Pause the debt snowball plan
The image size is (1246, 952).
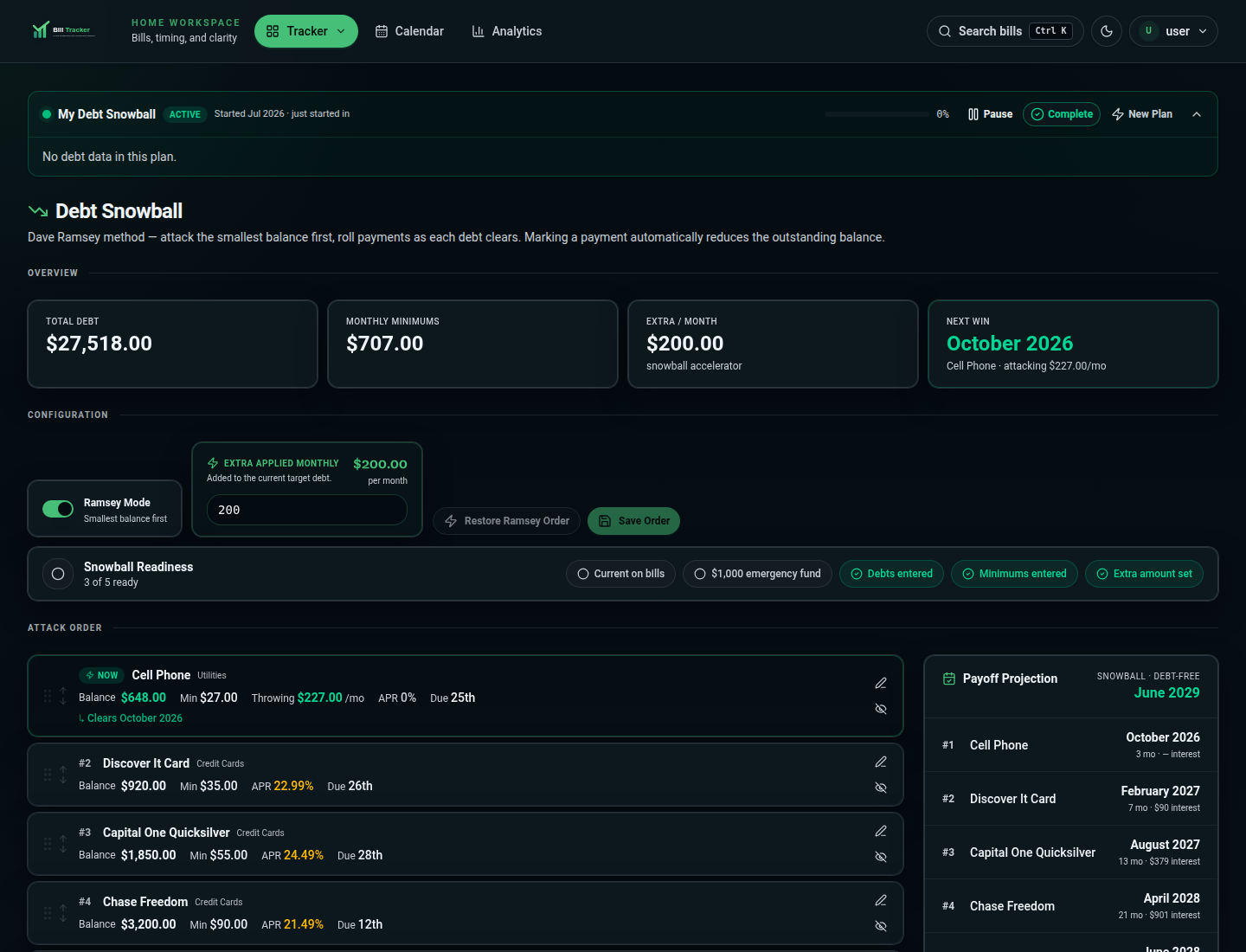pyautogui.click(x=990, y=114)
